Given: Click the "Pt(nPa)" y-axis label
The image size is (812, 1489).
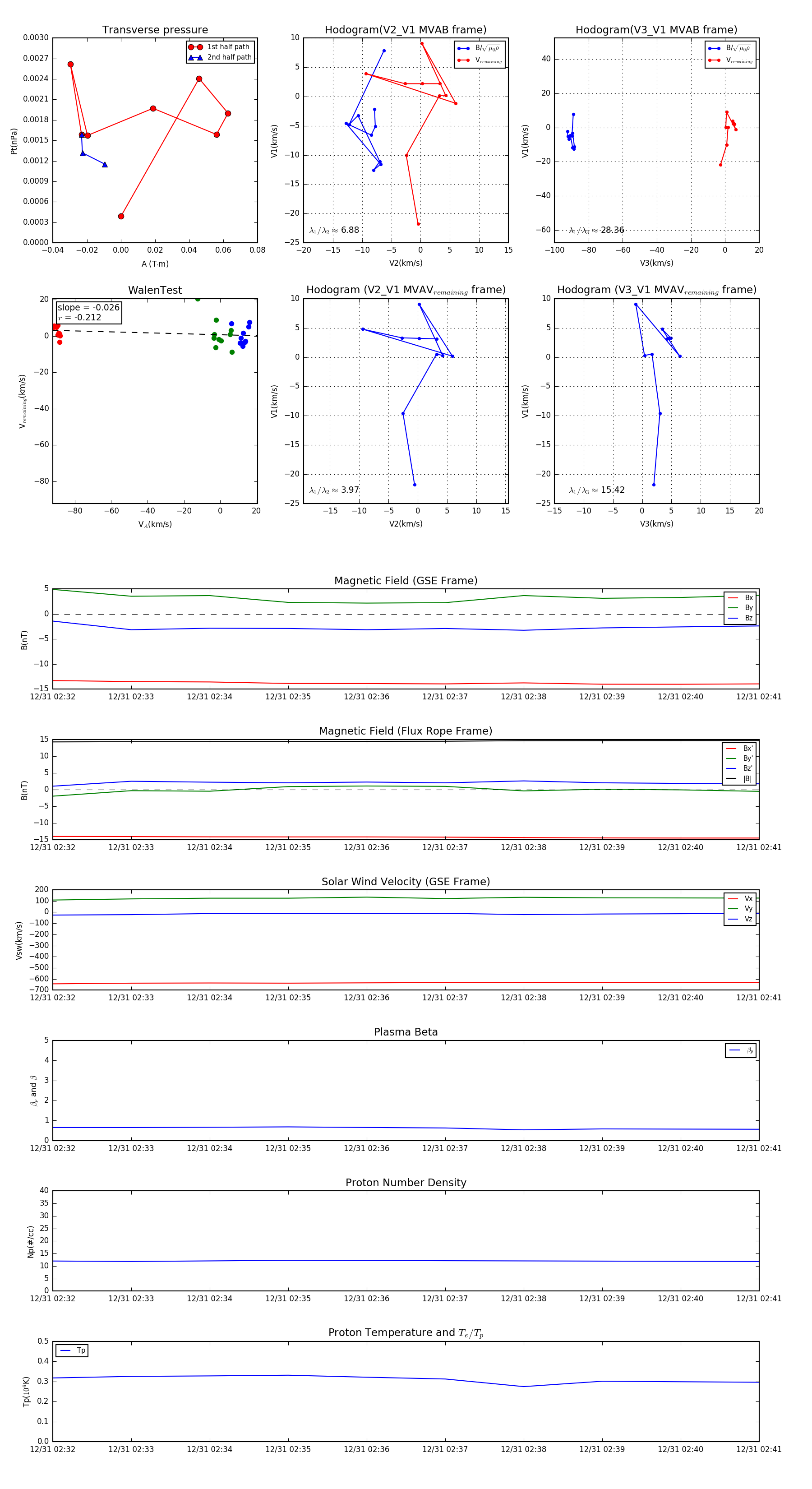Looking at the screenshot, I should coord(14,141).
